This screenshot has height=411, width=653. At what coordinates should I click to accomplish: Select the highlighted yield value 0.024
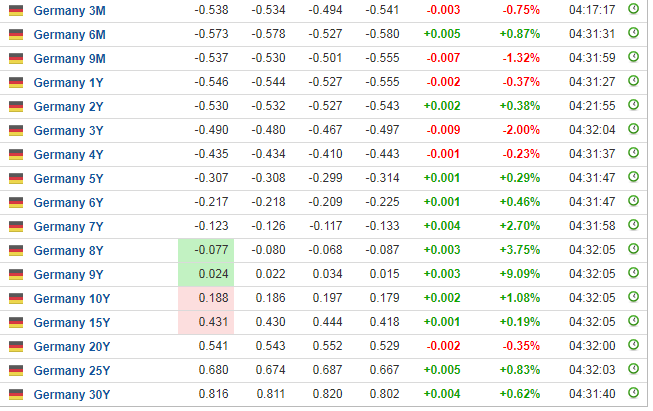click(x=213, y=274)
